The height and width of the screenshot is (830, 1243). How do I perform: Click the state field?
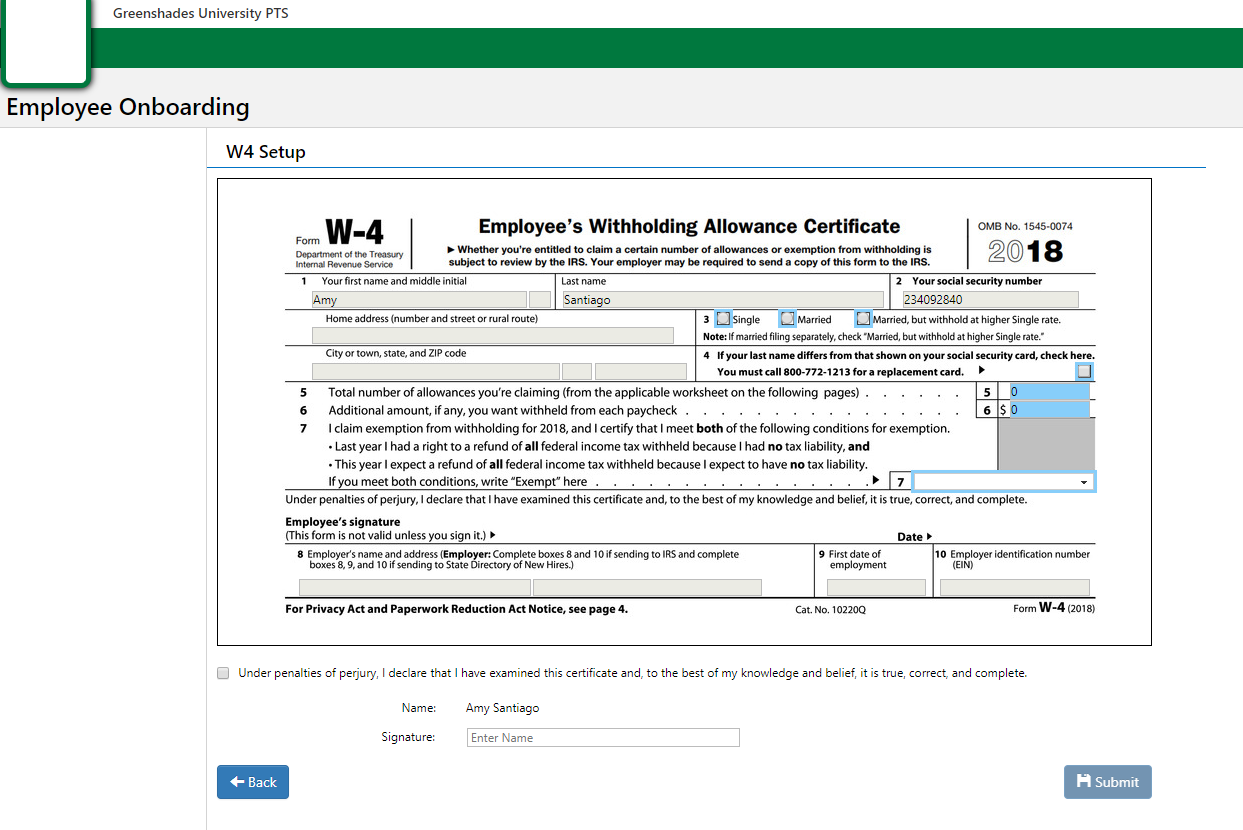tap(577, 371)
